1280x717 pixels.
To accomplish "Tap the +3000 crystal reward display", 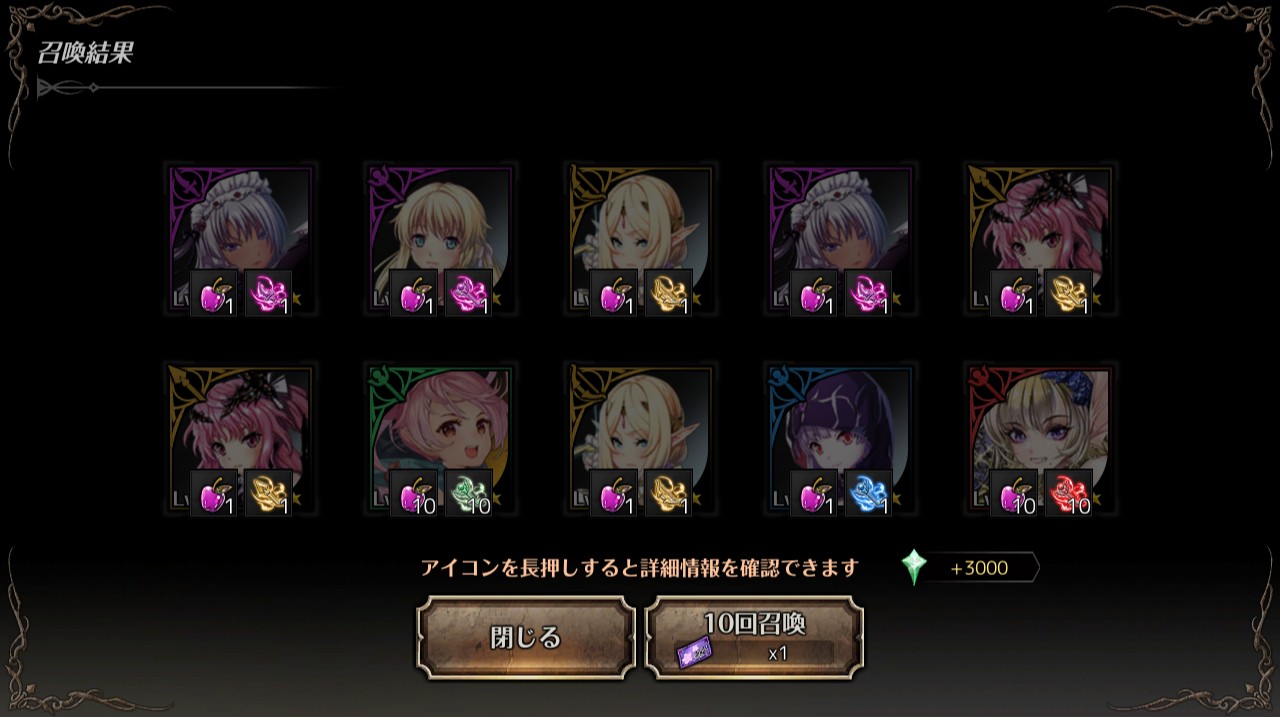I will (x=970, y=568).
